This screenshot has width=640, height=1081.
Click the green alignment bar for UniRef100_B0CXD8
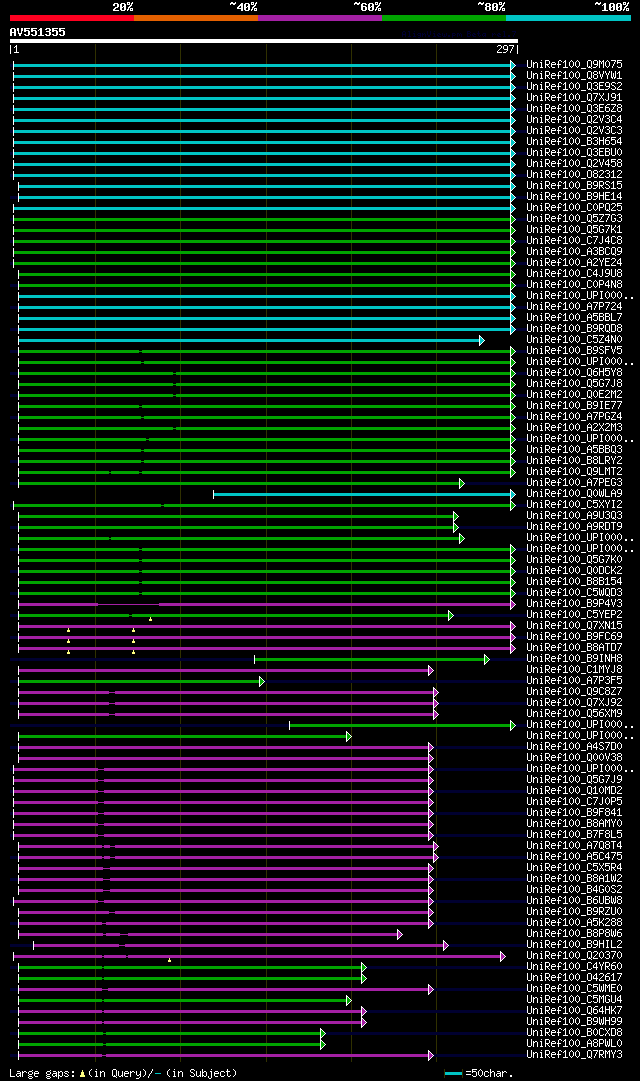(172, 1033)
